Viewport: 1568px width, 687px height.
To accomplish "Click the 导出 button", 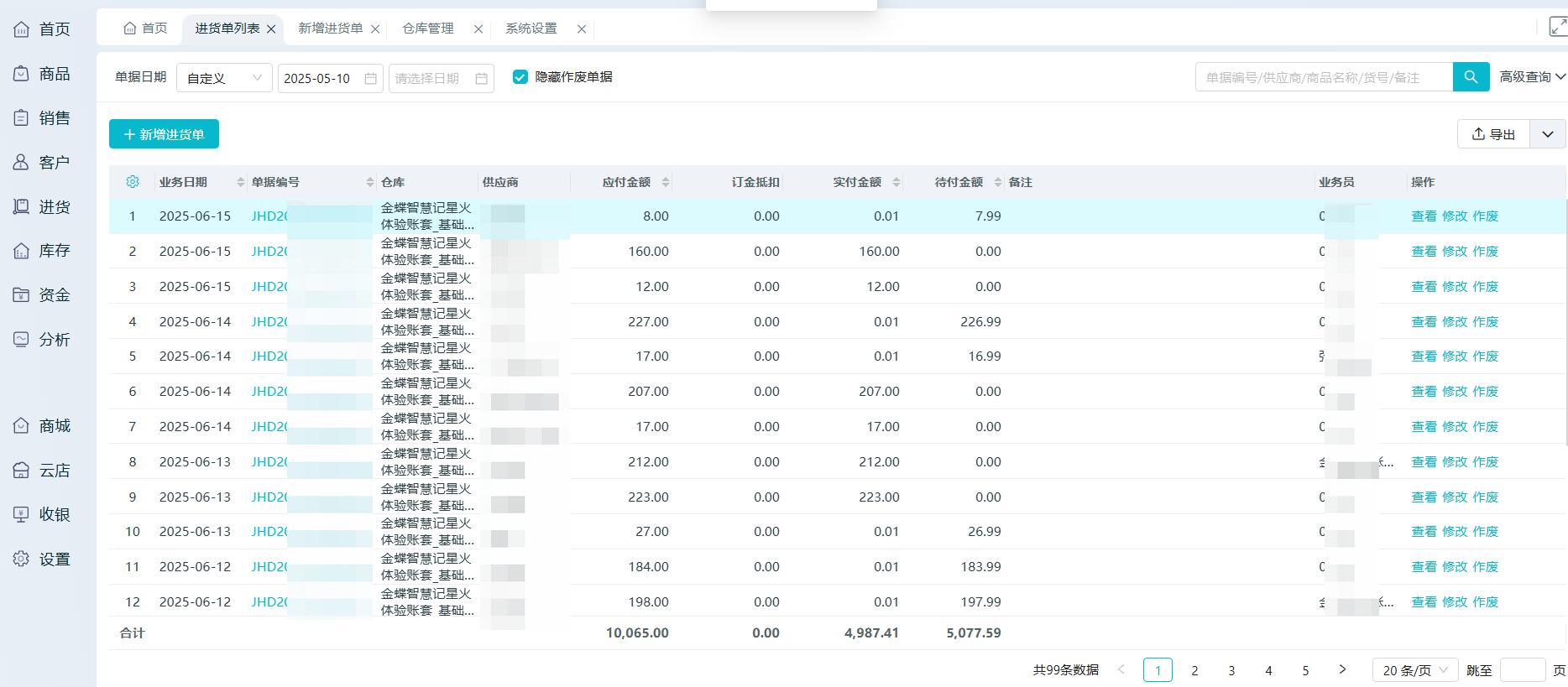I will 1494,134.
